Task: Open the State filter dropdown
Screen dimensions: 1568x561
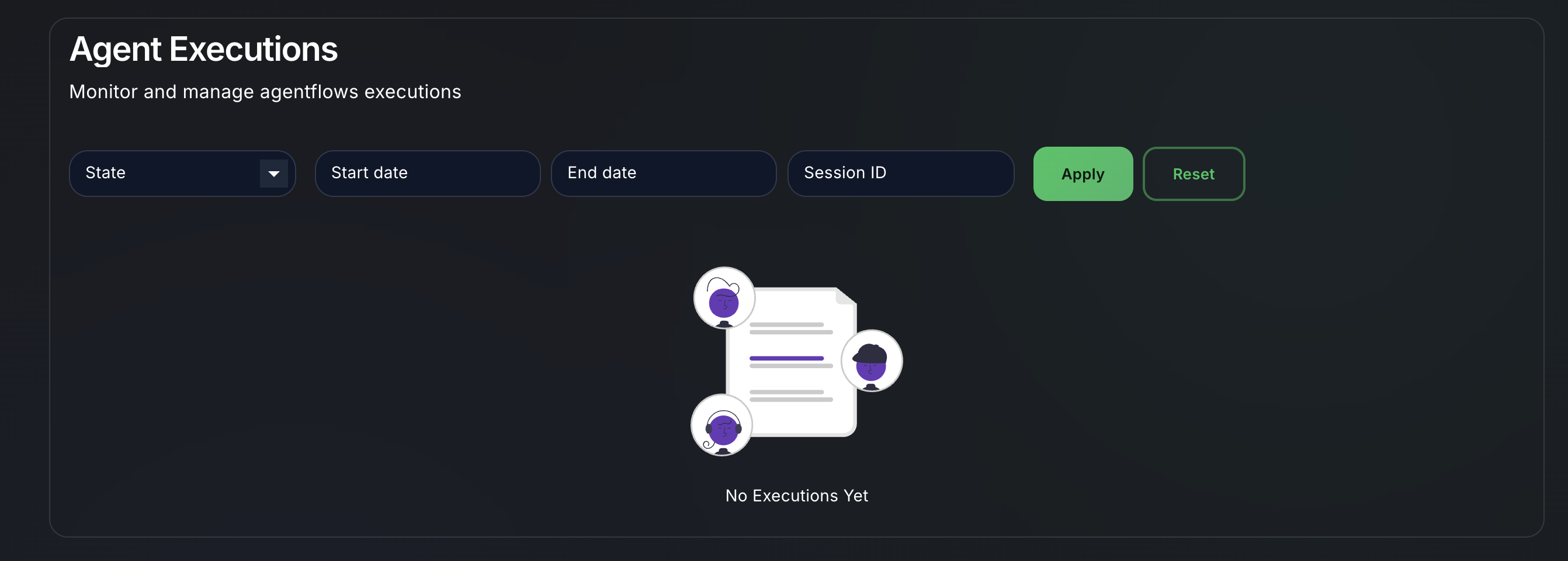Action: tap(181, 173)
